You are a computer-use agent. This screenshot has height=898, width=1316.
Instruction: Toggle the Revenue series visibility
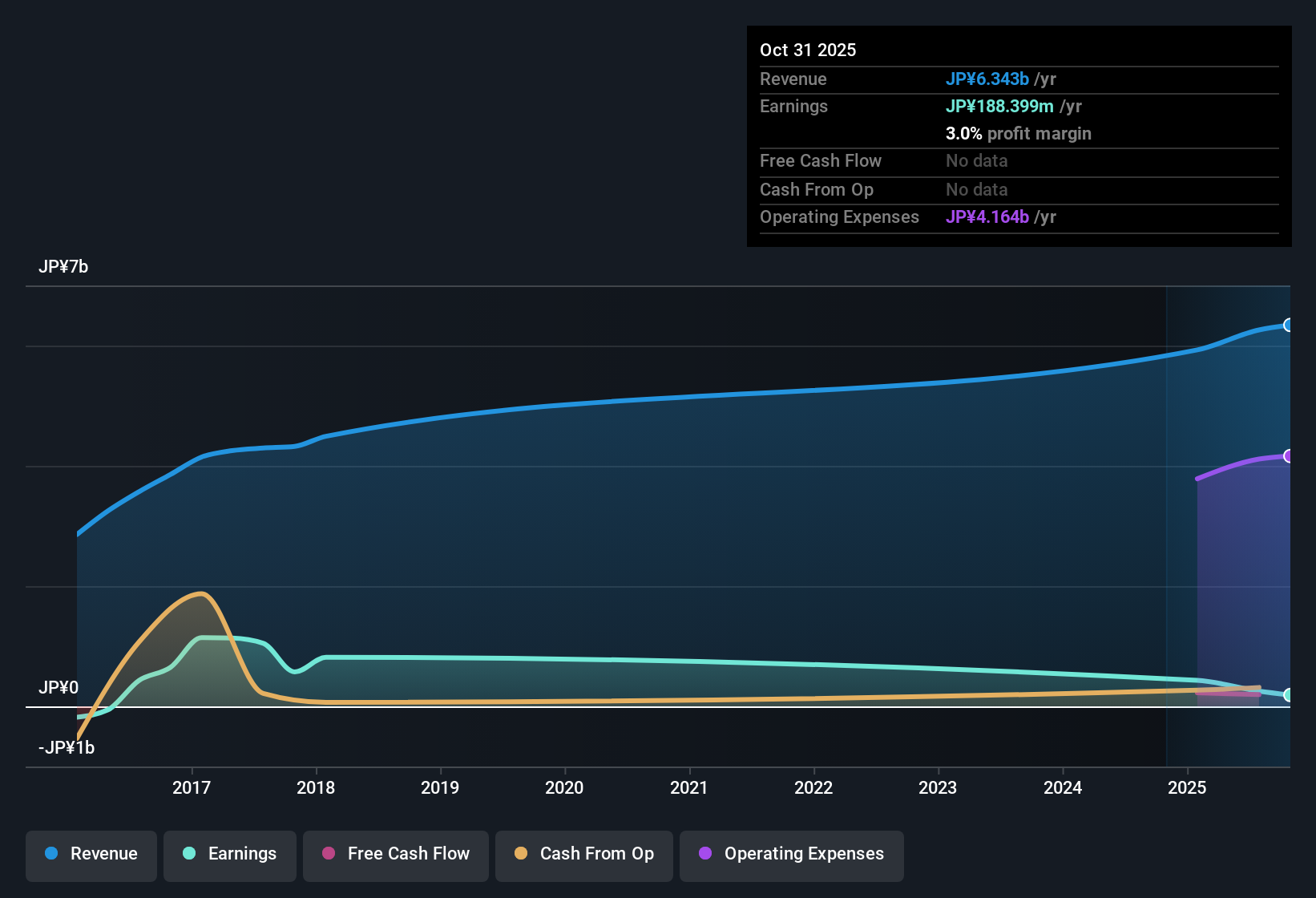(x=91, y=854)
